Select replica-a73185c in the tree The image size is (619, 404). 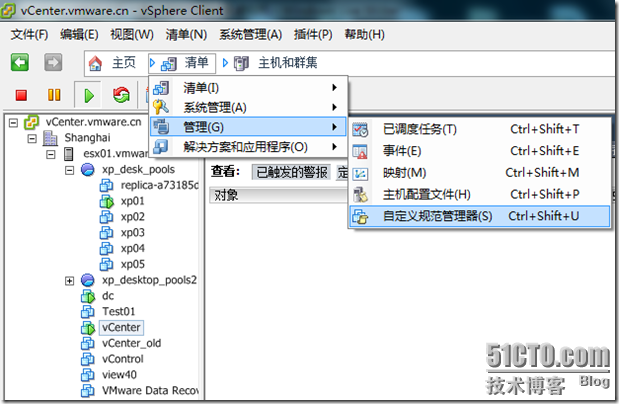pyautogui.click(x=159, y=186)
